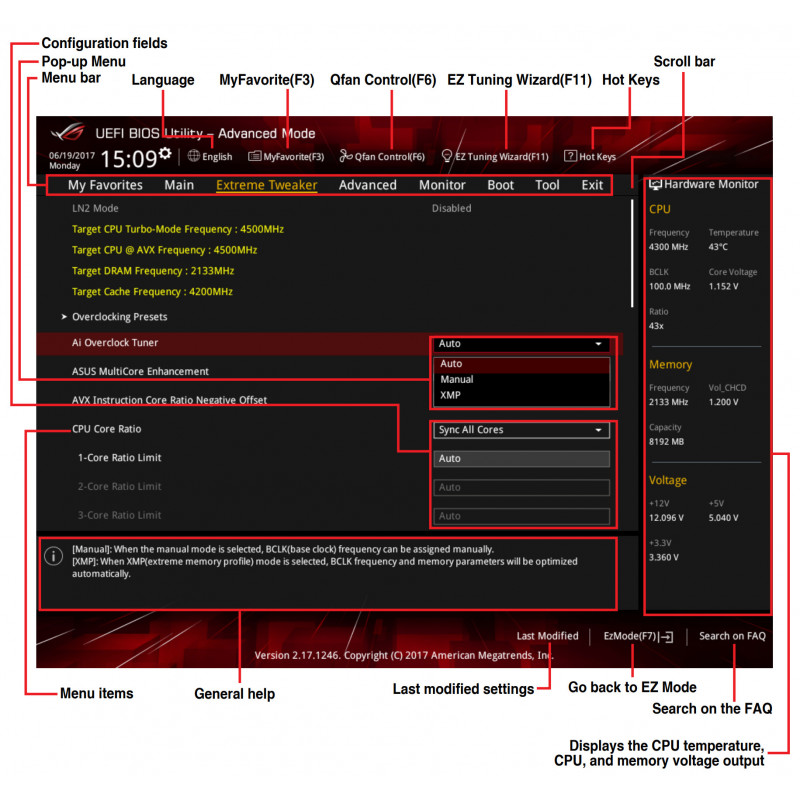Click Target CPU Turbo-Mode Frequency text
The image size is (800, 800).
(178, 229)
